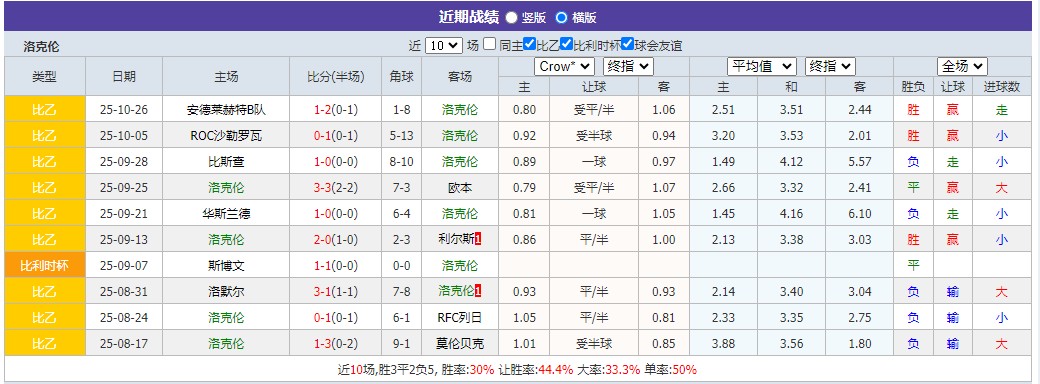The height and width of the screenshot is (384, 1040).
Task: Click 欧本 away team link
Action: (x=460, y=188)
